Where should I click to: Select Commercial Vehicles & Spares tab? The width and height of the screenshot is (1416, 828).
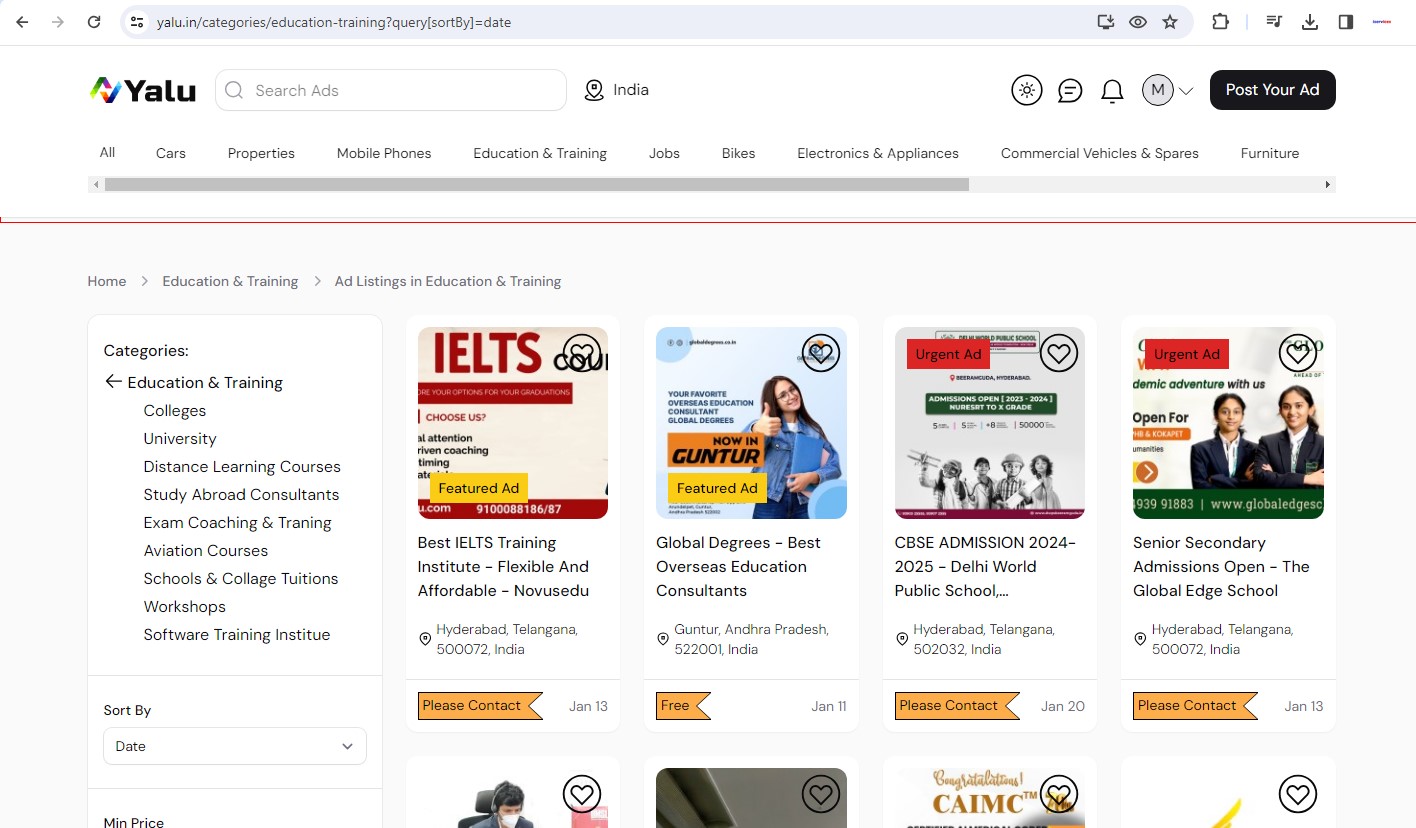tap(1100, 153)
